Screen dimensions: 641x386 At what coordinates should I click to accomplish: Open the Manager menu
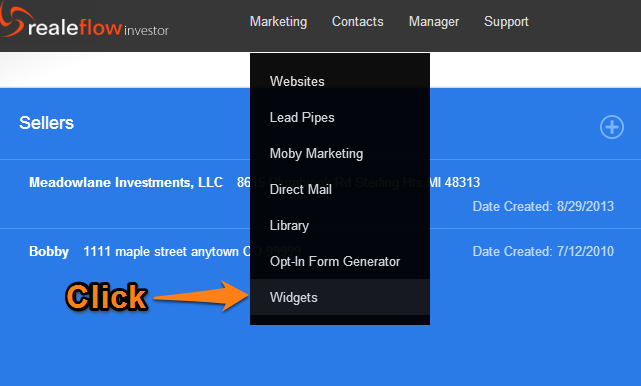[434, 21]
